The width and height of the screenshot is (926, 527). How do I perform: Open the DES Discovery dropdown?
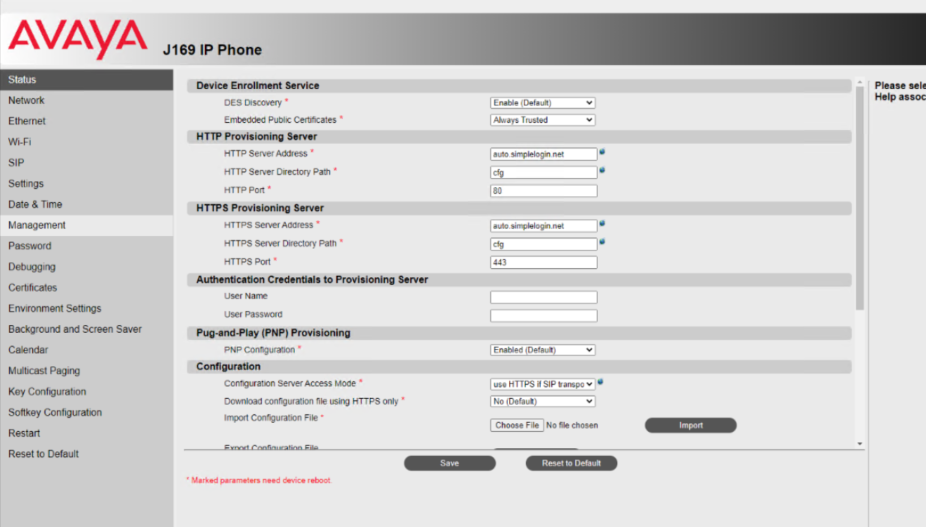(x=542, y=103)
